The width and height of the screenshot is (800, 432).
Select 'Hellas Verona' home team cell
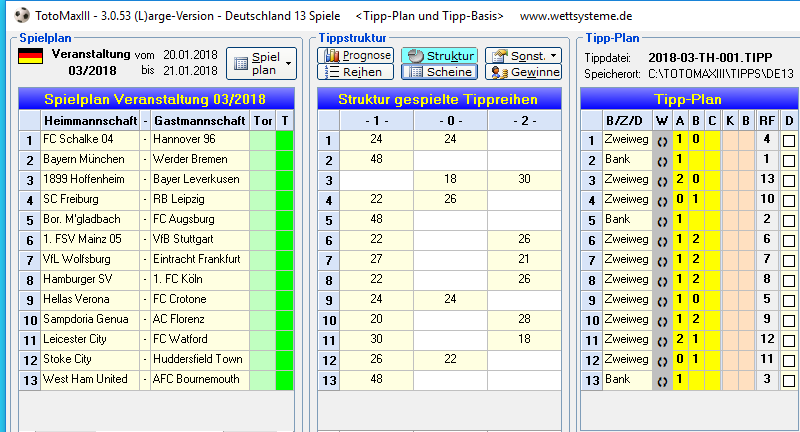[x=90, y=300]
